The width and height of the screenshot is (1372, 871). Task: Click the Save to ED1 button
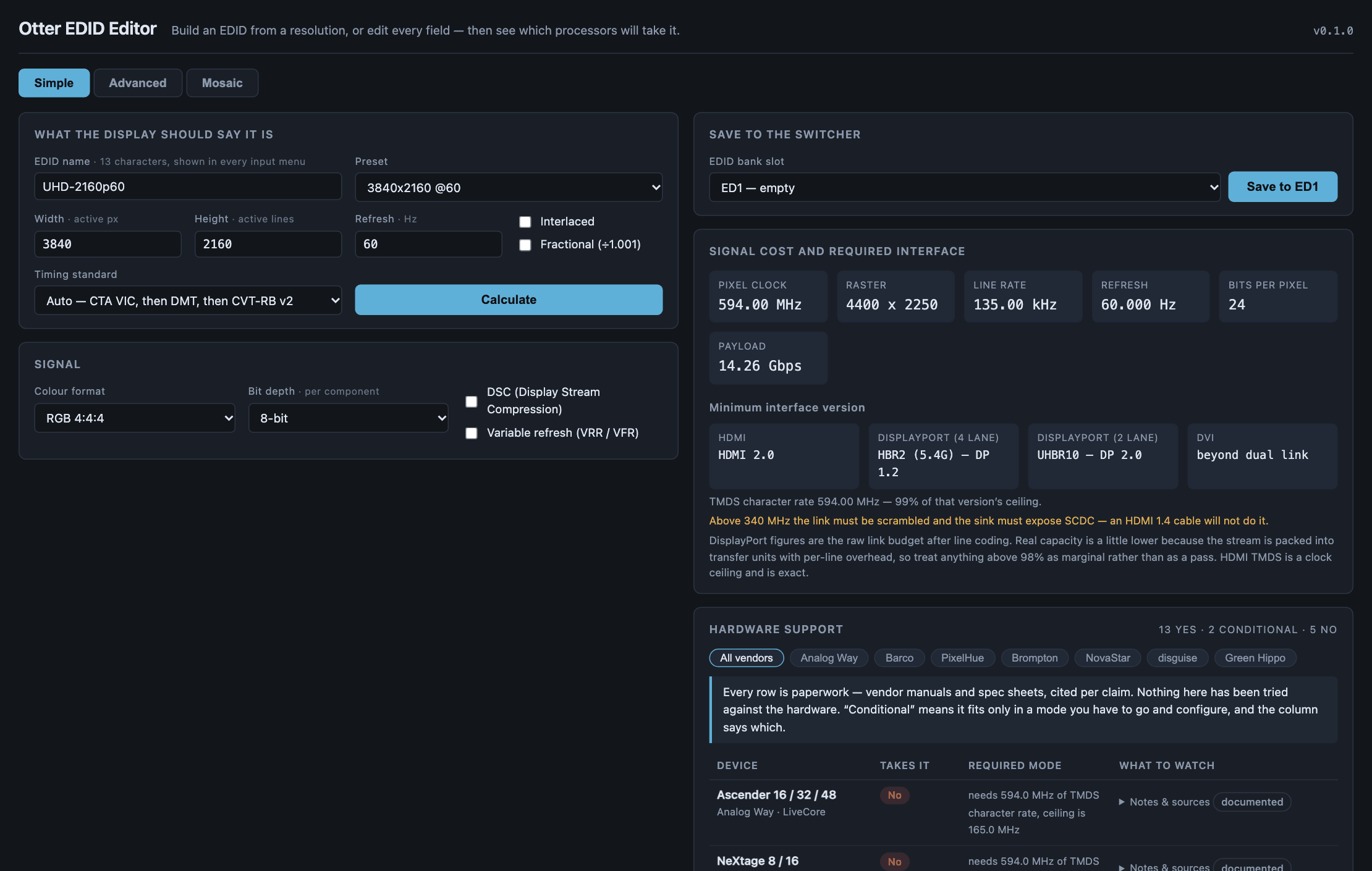coord(1282,187)
